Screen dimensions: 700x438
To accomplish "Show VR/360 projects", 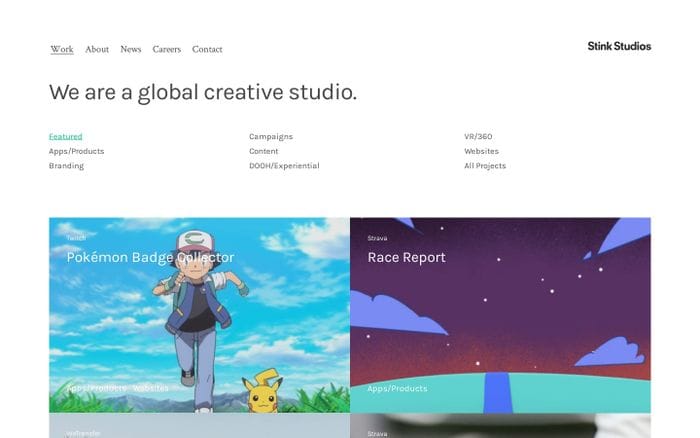I will pyautogui.click(x=478, y=137).
